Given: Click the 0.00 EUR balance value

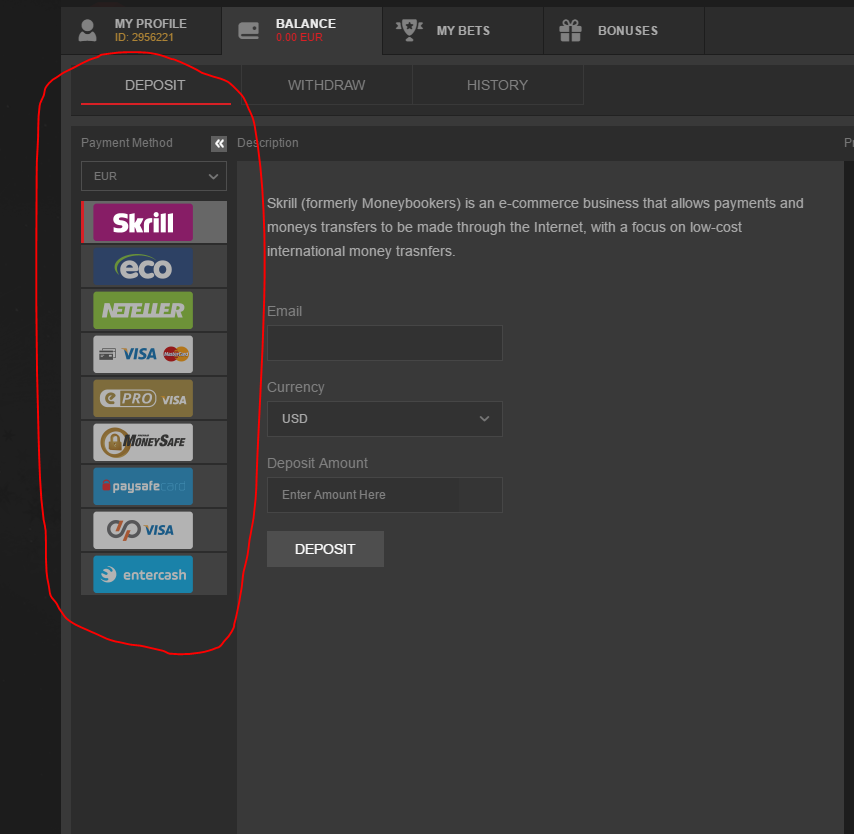Looking at the screenshot, I should 299,38.
